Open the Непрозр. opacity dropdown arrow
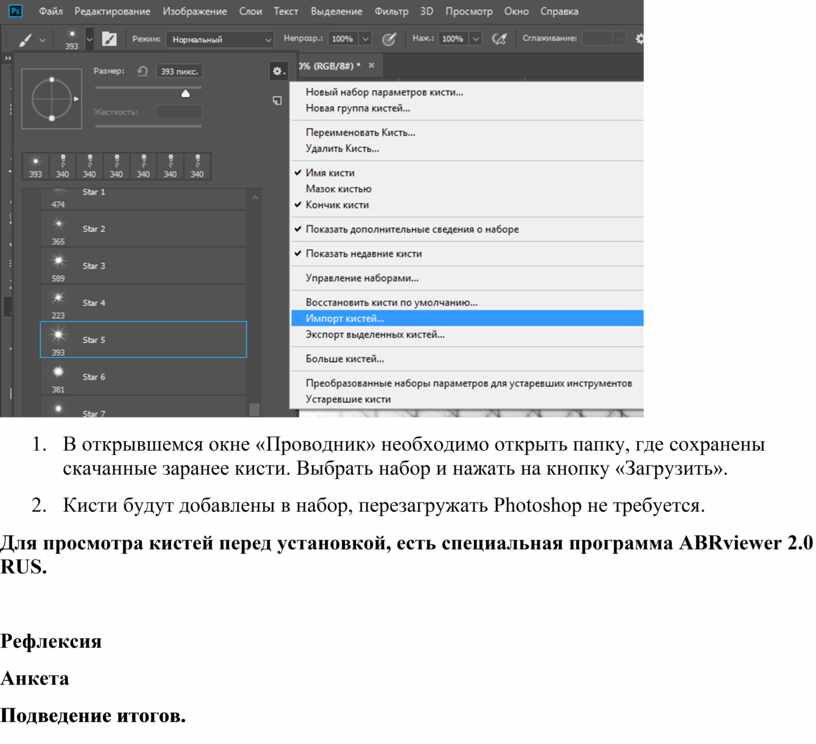The width and height of the screenshot is (816, 744). click(365, 39)
